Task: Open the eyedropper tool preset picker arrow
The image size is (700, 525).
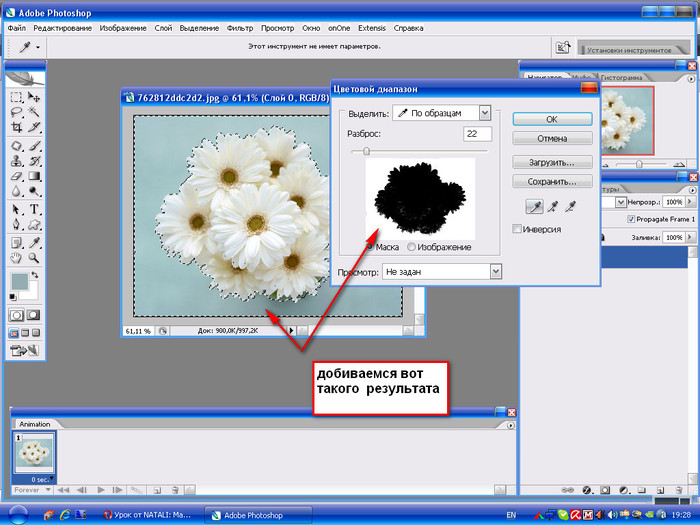Action: pyautogui.click(x=38, y=47)
